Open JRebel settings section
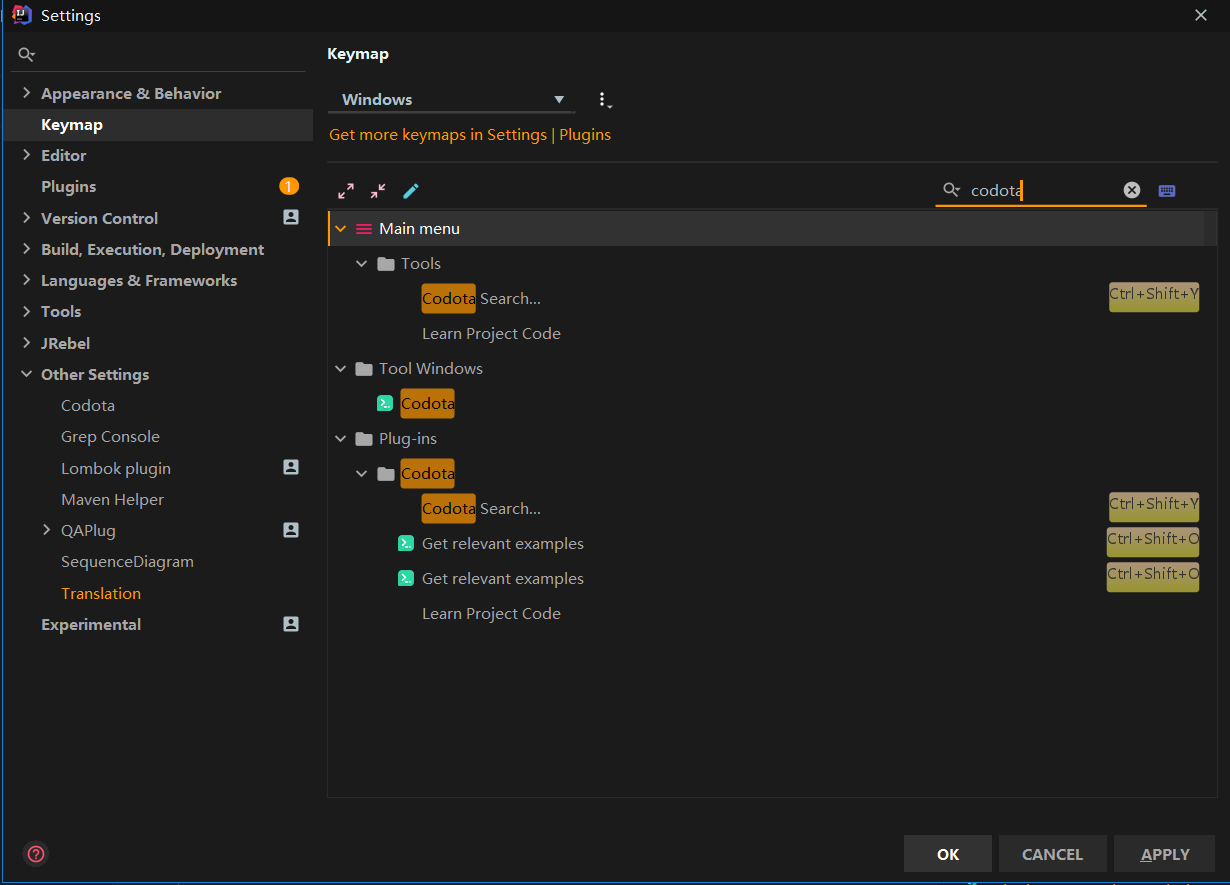The width and height of the screenshot is (1230, 885). (65, 343)
